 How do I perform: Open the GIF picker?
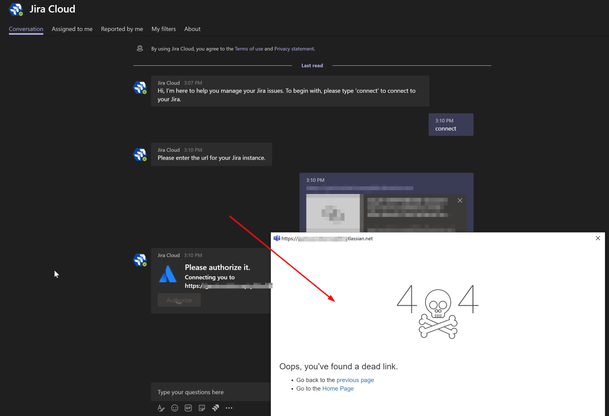[x=188, y=408]
